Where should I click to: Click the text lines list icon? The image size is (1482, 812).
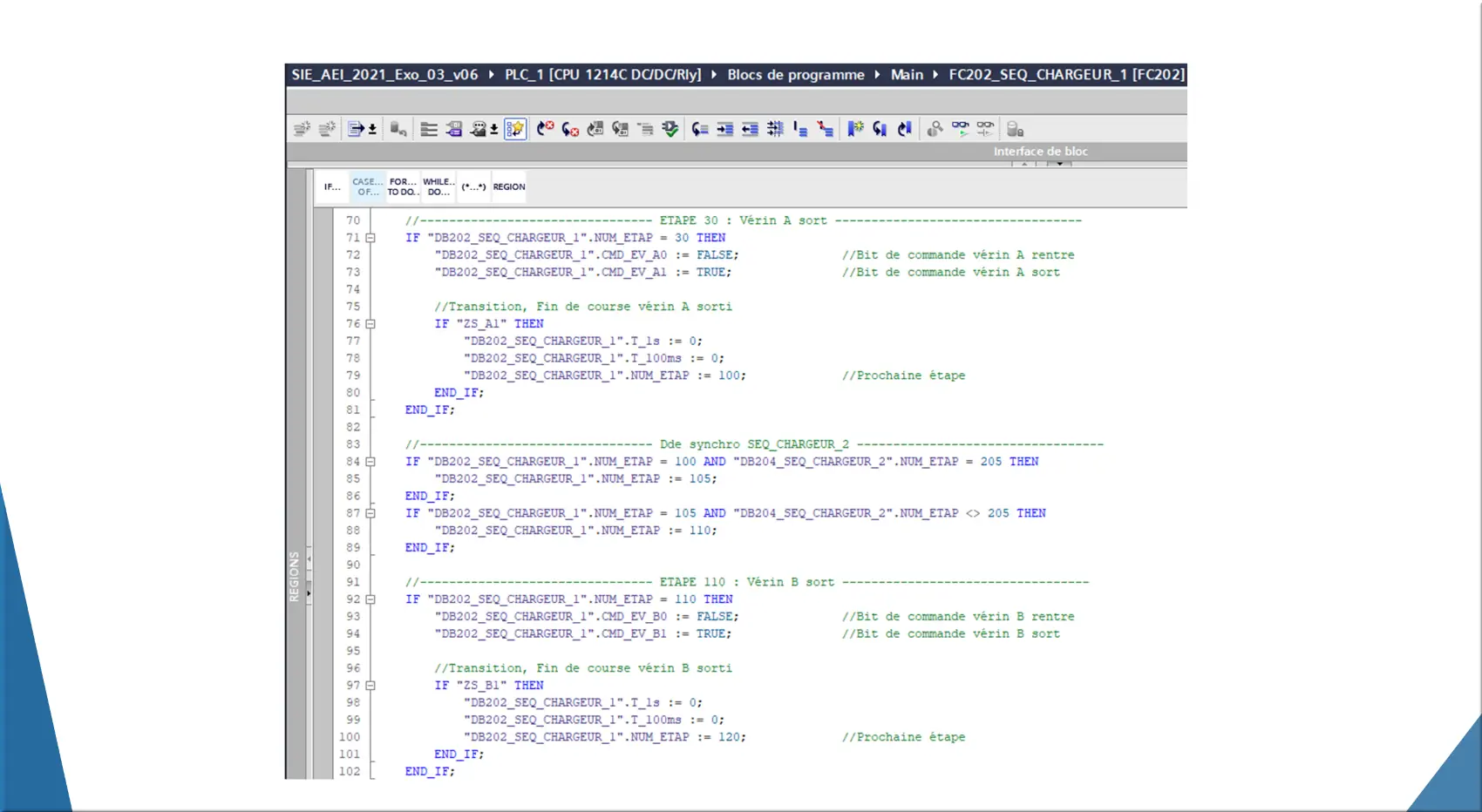(x=429, y=129)
